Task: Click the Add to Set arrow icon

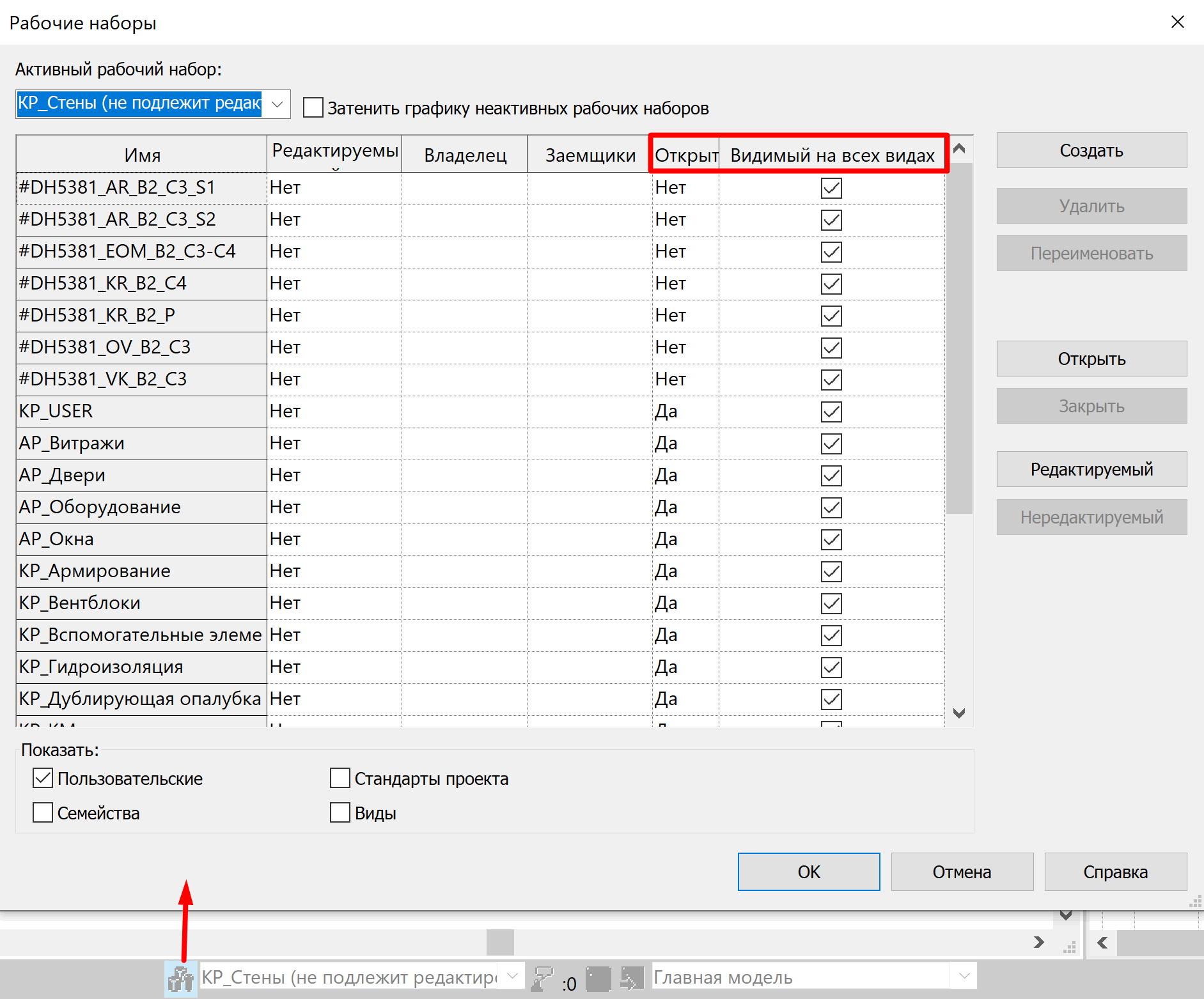Action: [x=632, y=978]
